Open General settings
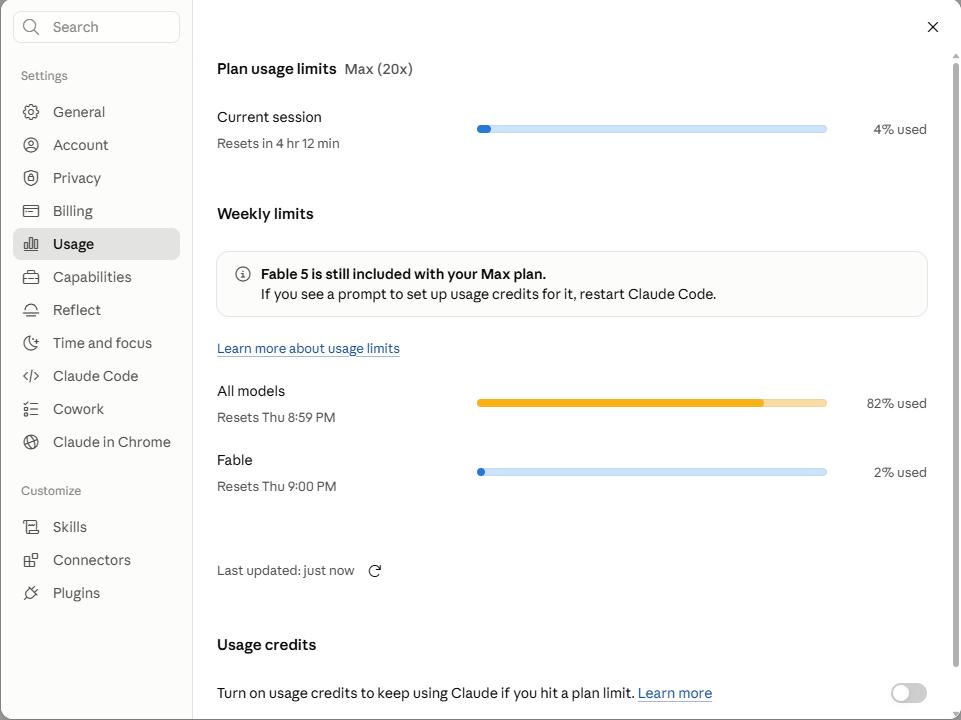This screenshot has height=720, width=961. pyautogui.click(x=96, y=112)
